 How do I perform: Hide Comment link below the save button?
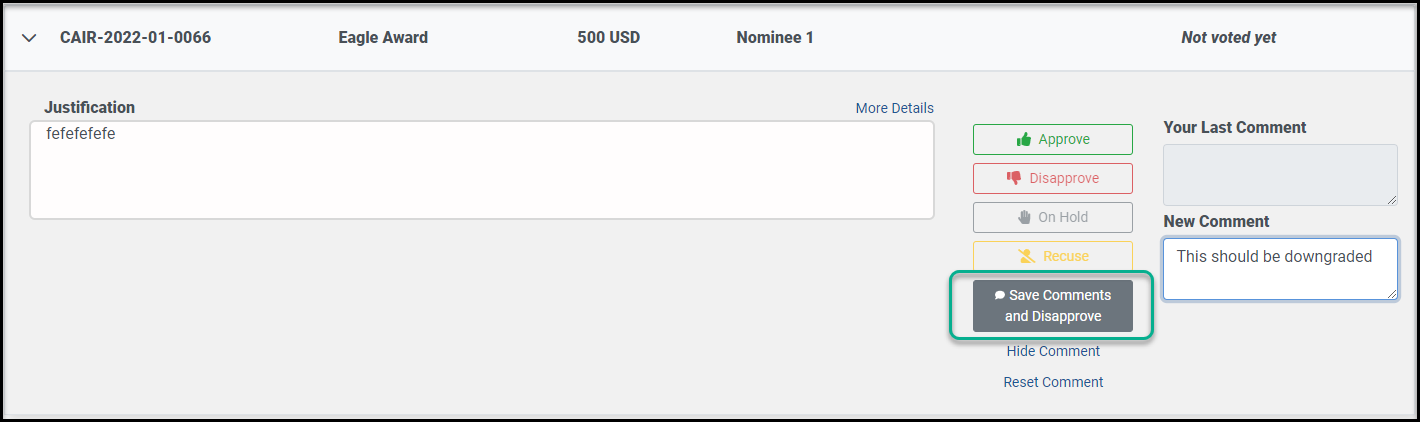[1053, 351]
